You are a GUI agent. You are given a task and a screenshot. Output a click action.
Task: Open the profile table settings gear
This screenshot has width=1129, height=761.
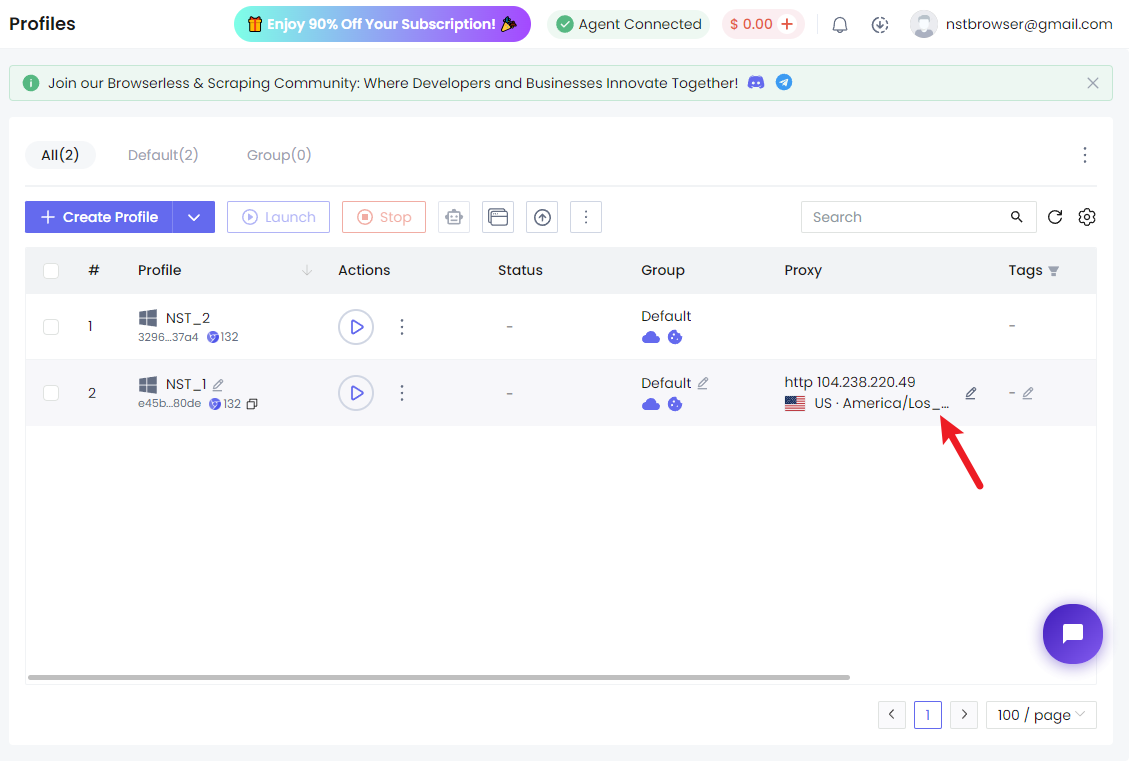tap(1087, 217)
